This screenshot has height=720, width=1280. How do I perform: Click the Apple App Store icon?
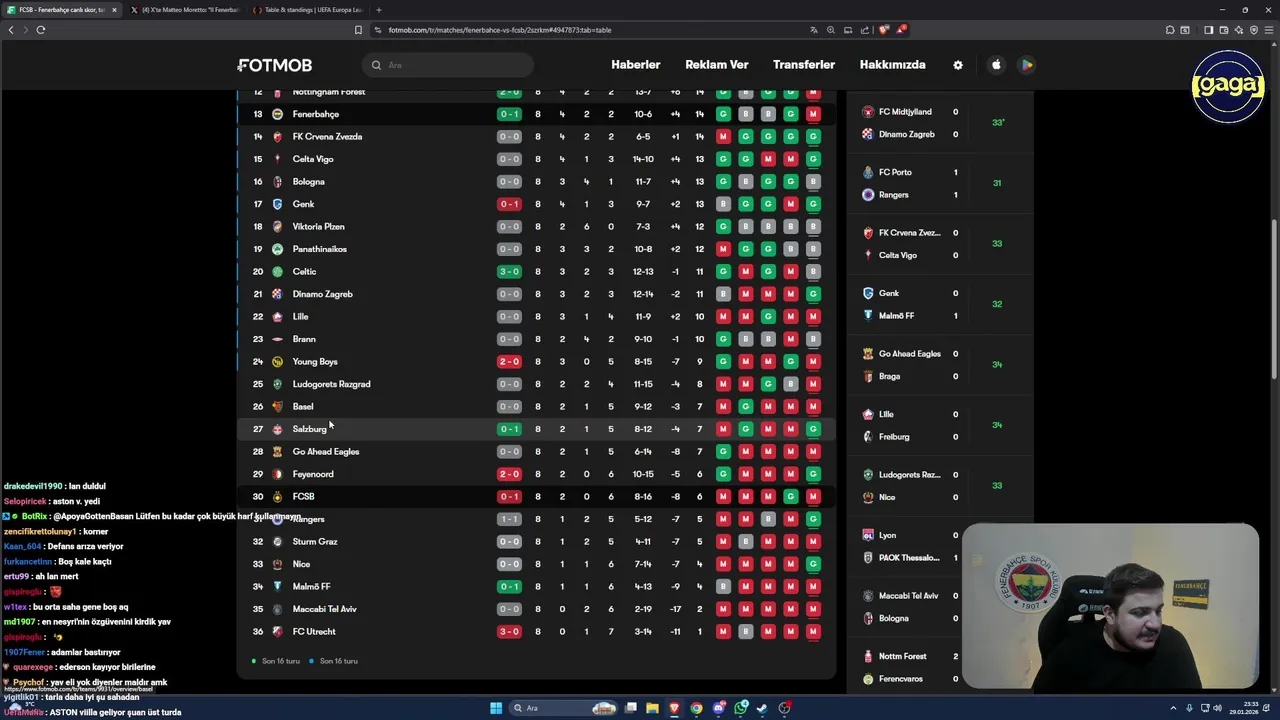pyautogui.click(x=996, y=65)
